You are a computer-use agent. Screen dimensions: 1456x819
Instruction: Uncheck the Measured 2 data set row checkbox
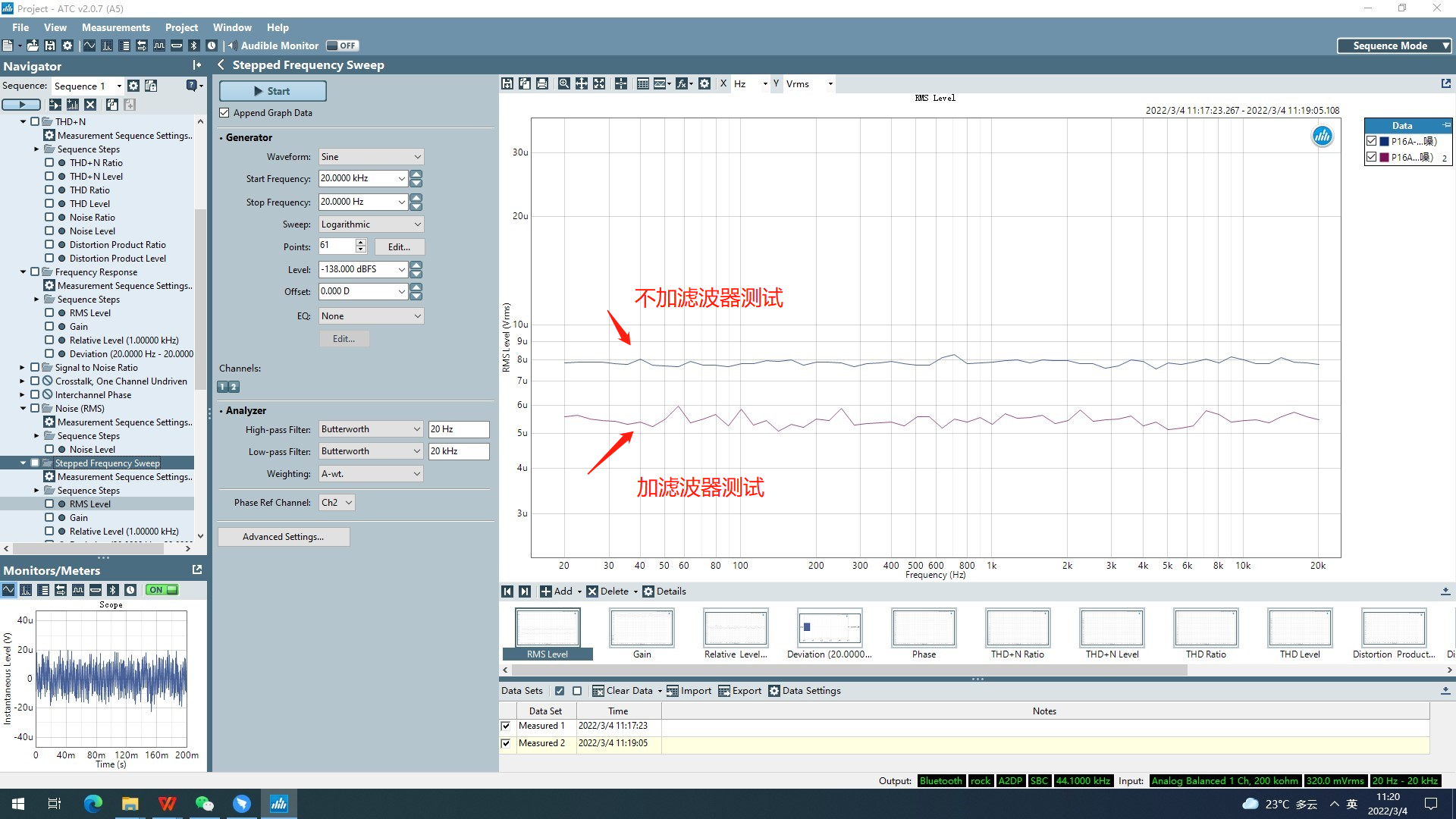pyautogui.click(x=506, y=743)
